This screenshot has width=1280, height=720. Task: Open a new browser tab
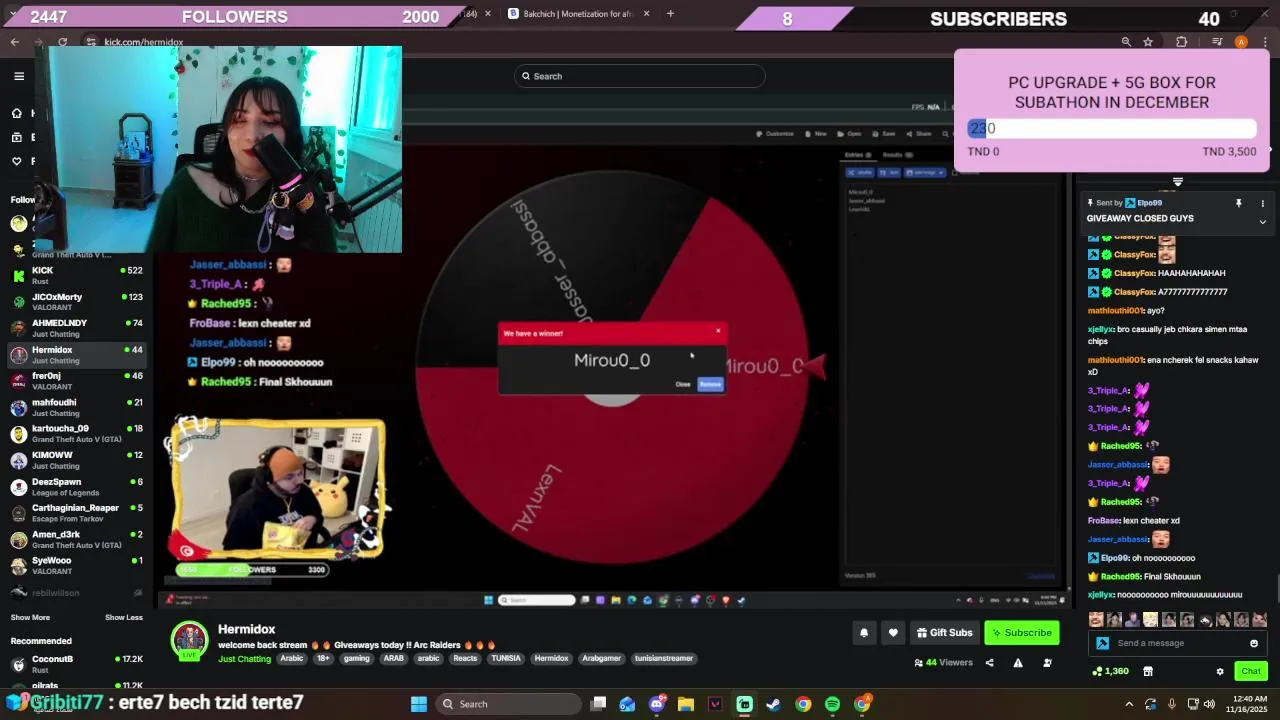click(x=670, y=14)
